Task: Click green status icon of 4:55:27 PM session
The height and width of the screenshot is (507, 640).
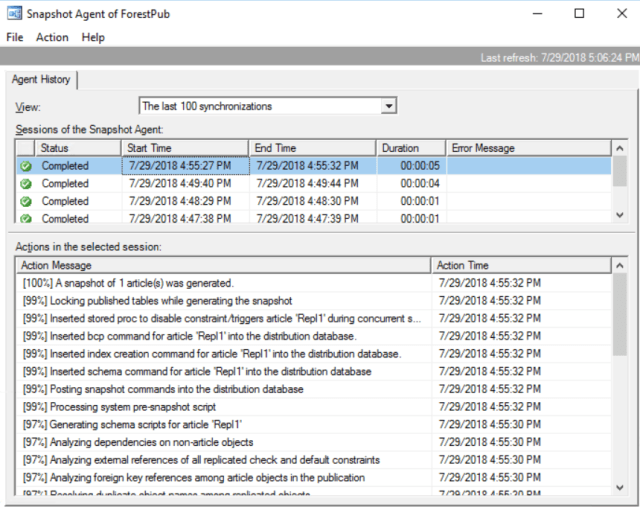Action: (x=26, y=166)
